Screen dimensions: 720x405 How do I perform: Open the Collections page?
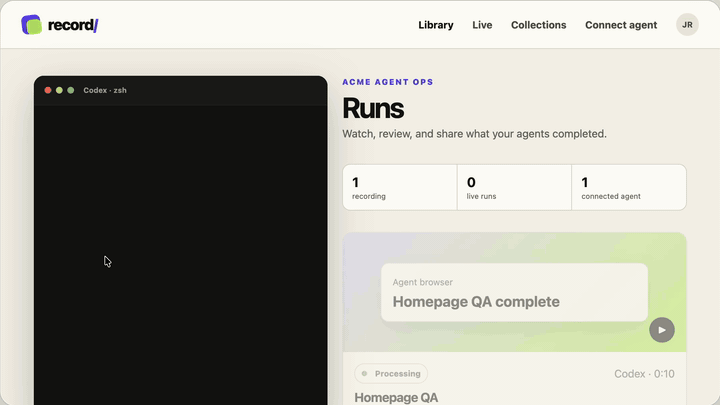coord(539,25)
